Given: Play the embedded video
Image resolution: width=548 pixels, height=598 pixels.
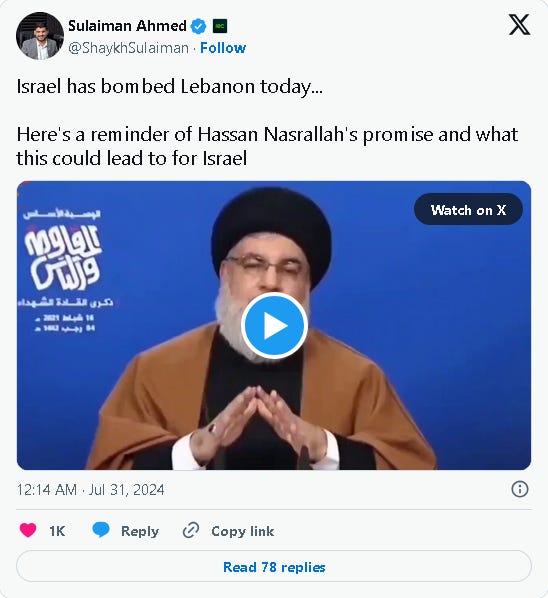Looking at the screenshot, I should pyautogui.click(x=275, y=326).
